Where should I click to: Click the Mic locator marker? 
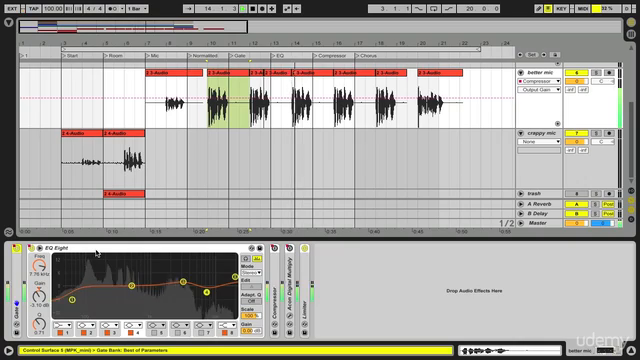(x=153, y=56)
